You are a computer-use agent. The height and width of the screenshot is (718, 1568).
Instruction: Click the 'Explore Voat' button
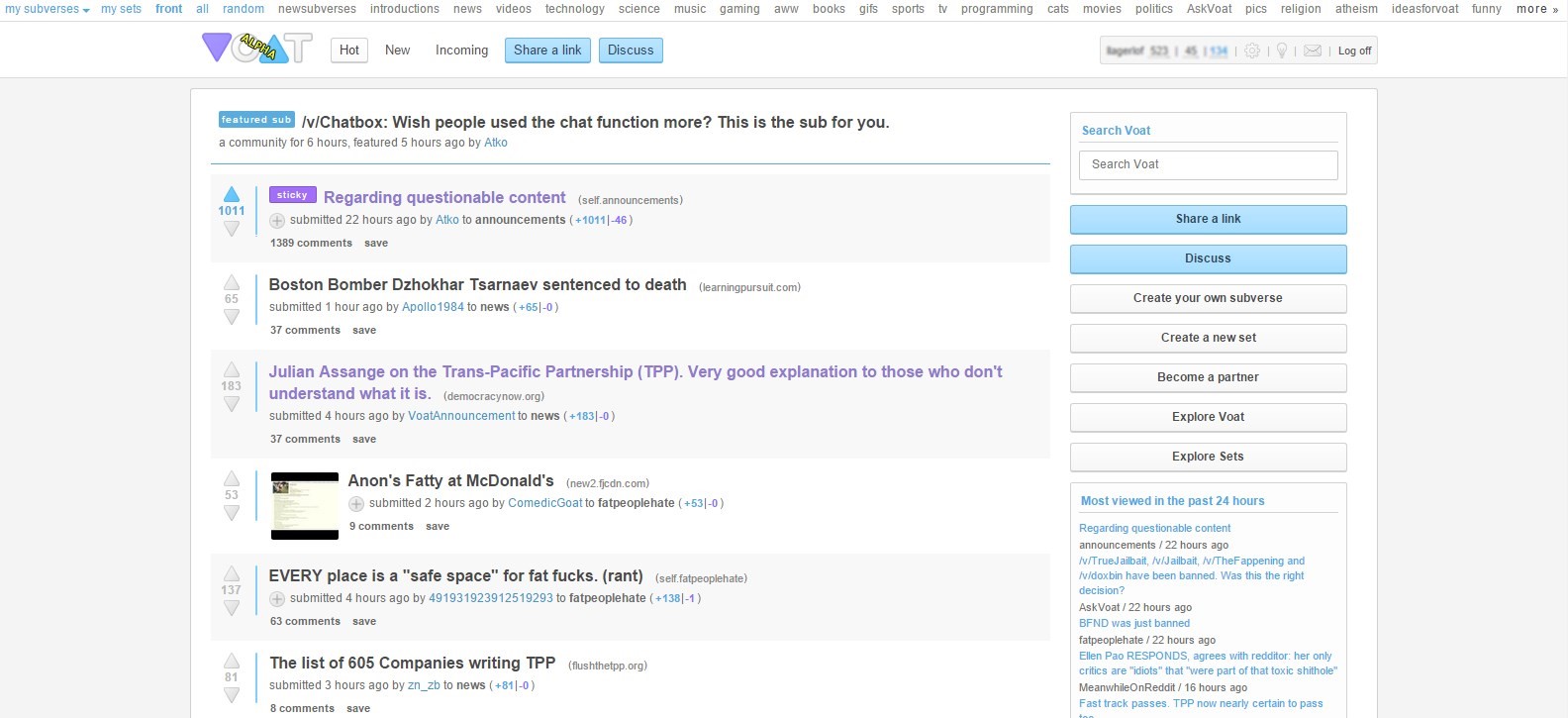1208,417
